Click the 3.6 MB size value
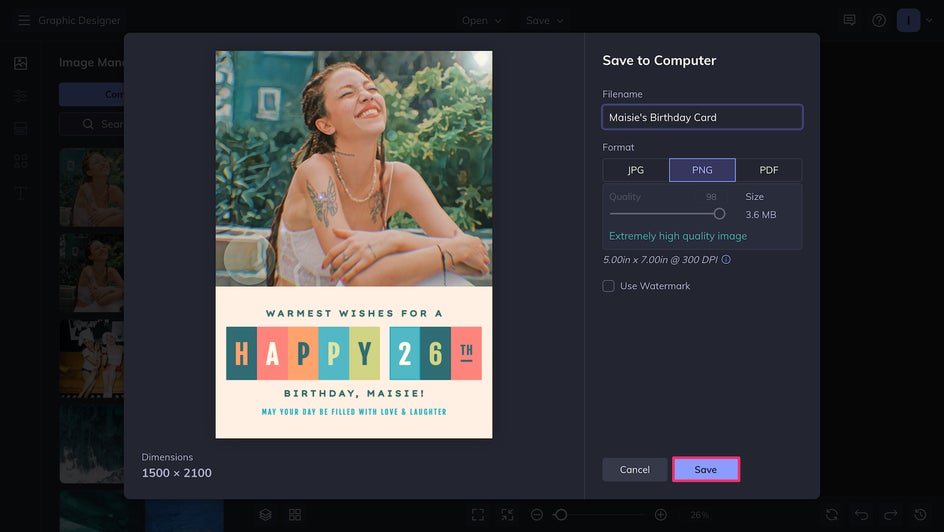Screen dimensions: 944x532 (x=761, y=215)
